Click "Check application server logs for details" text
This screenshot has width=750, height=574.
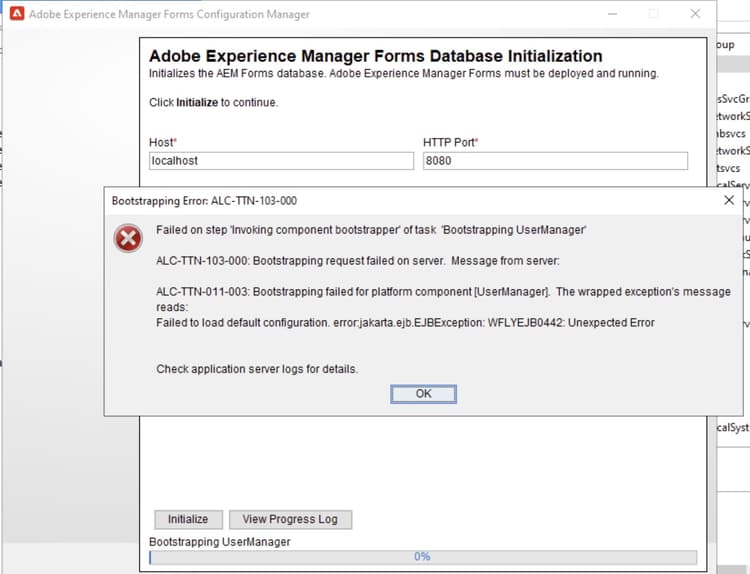(257, 369)
